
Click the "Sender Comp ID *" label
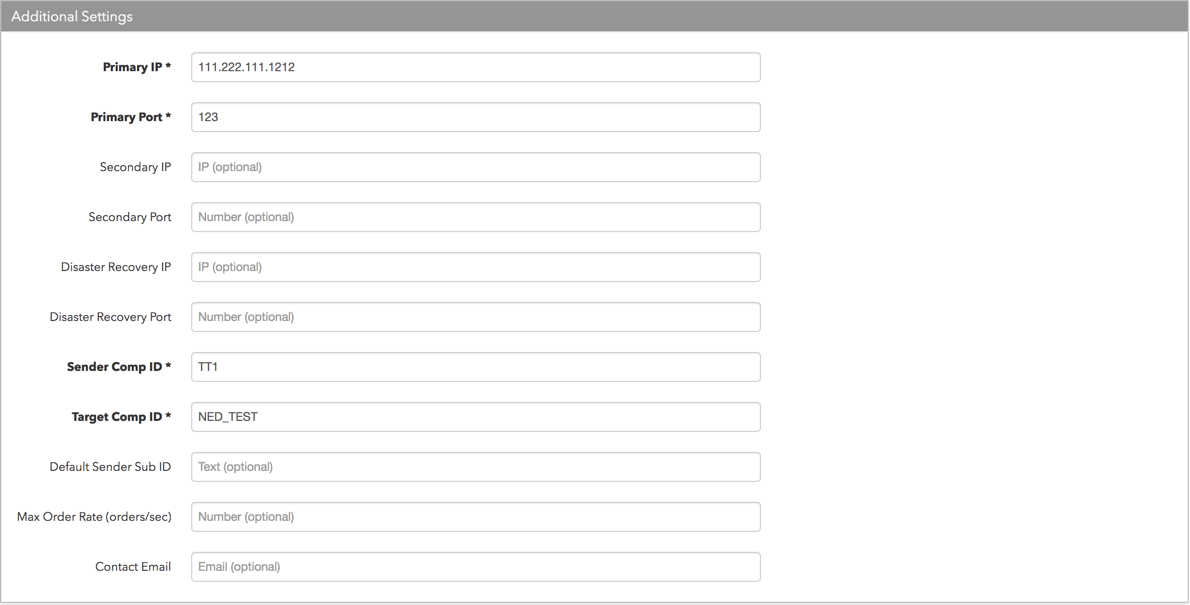pos(119,367)
